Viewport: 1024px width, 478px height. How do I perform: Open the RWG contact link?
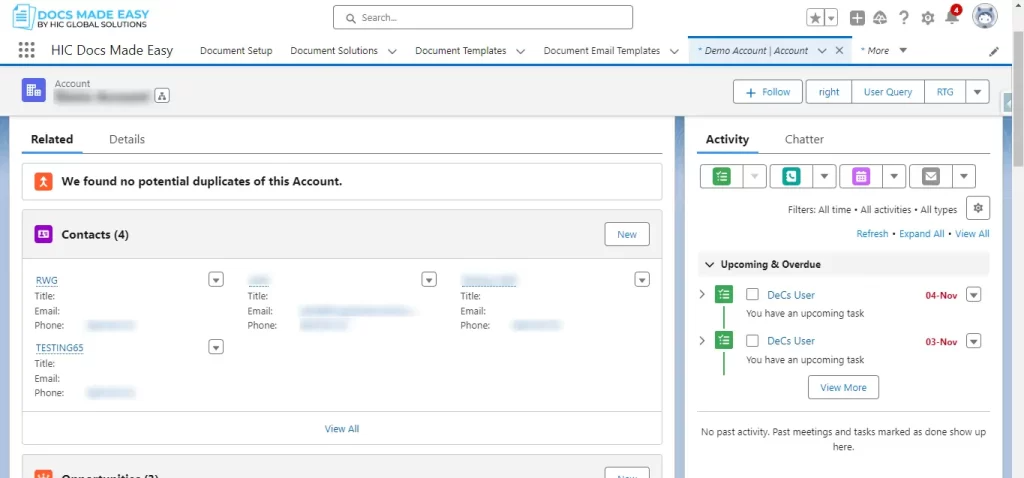click(x=46, y=280)
